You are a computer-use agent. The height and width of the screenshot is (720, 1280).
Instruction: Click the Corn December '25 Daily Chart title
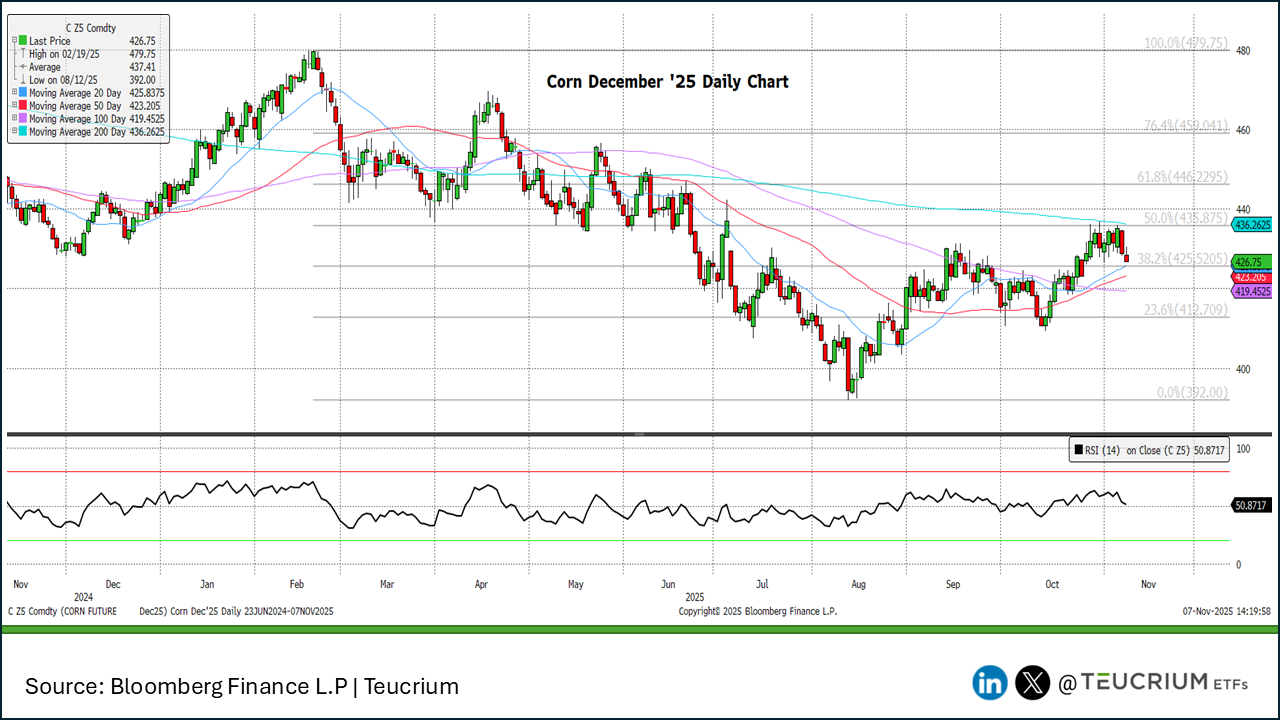click(x=667, y=82)
